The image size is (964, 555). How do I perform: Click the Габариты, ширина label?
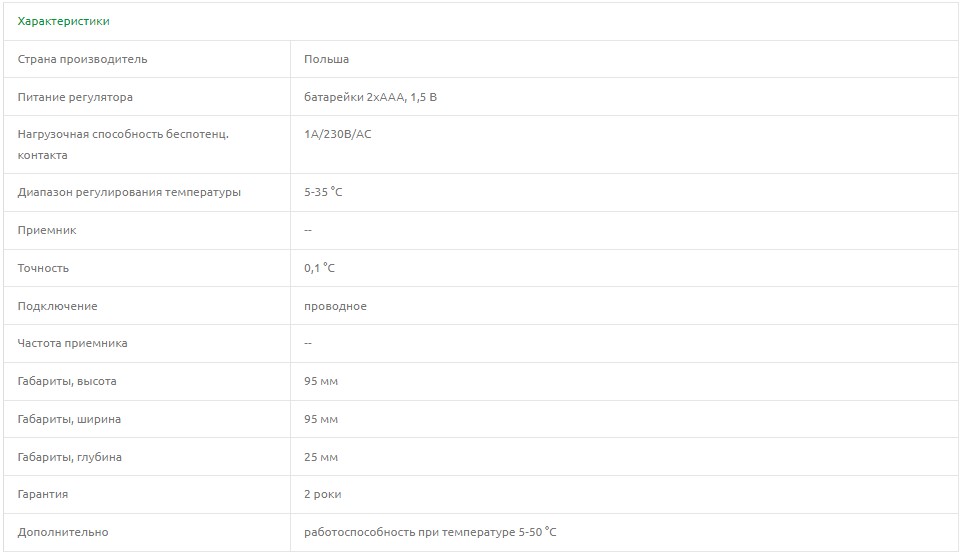(x=69, y=419)
